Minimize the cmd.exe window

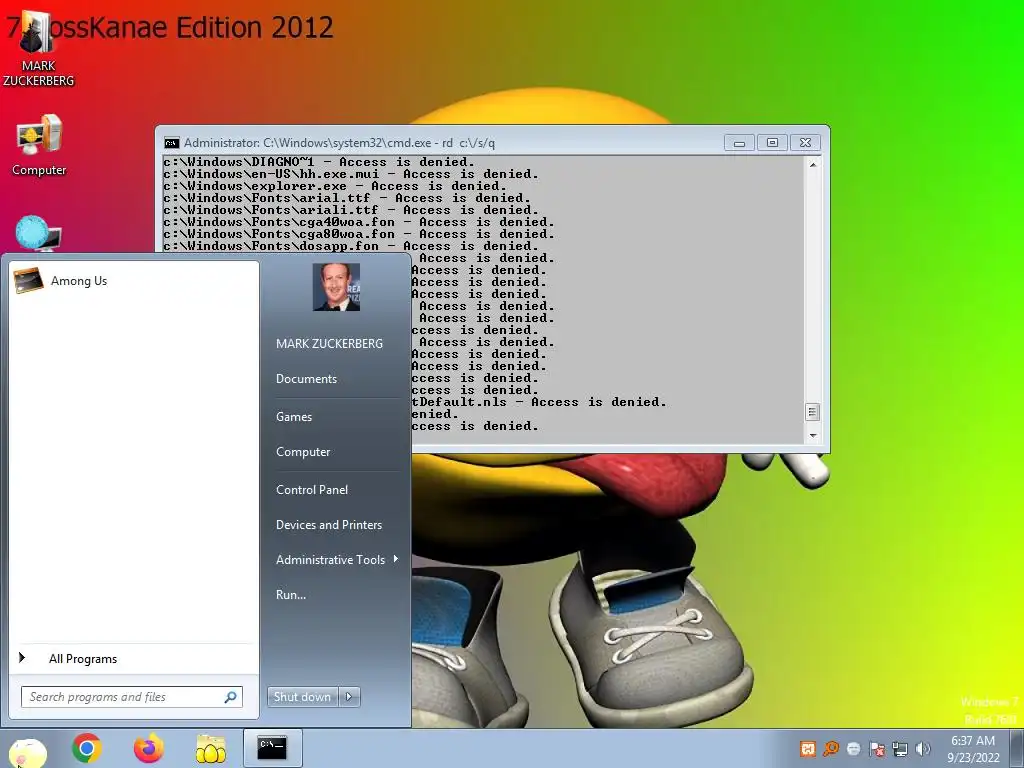pyautogui.click(x=739, y=142)
